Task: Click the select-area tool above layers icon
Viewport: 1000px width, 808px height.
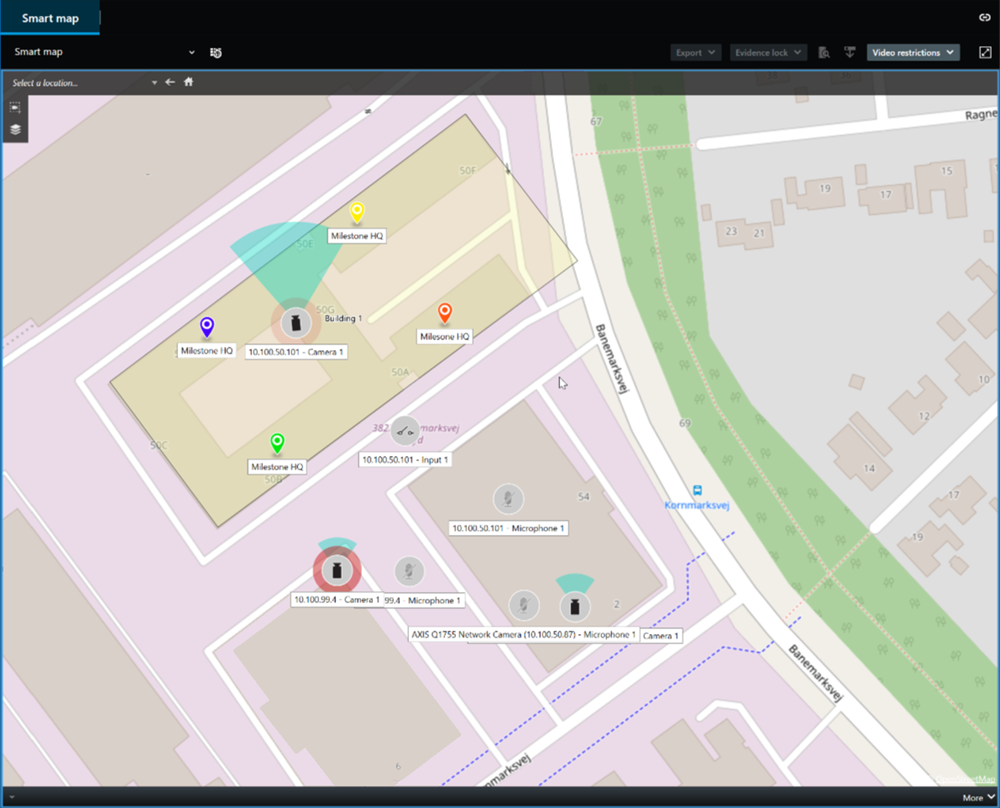Action: point(15,107)
